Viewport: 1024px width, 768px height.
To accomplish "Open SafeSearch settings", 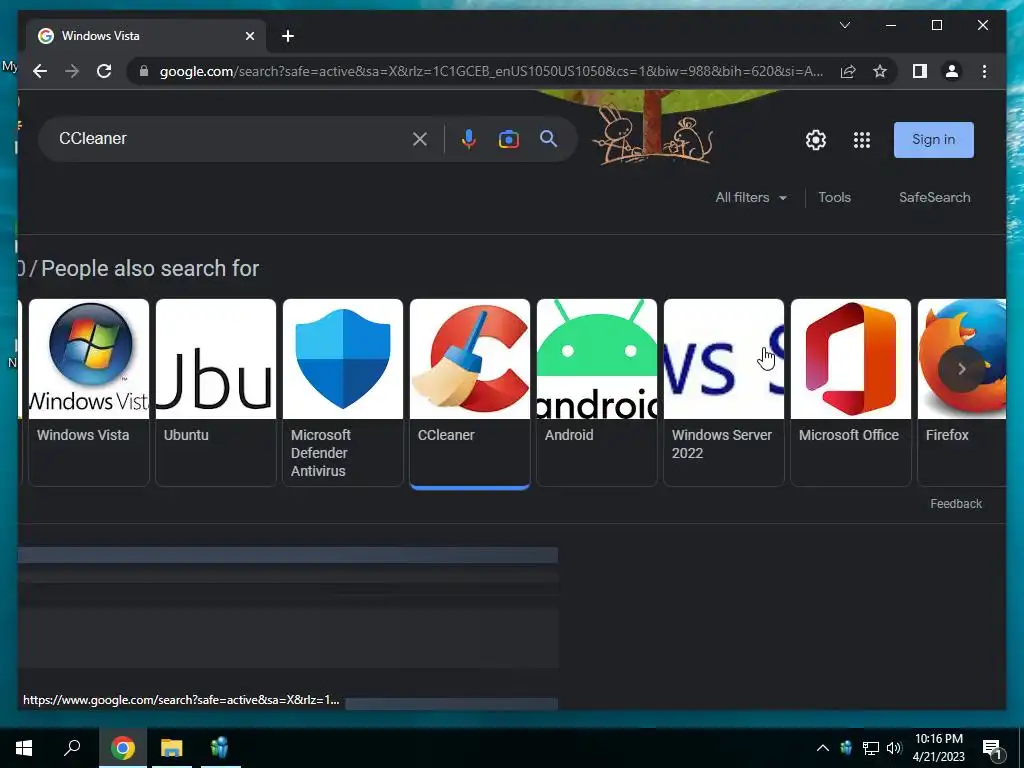I will point(935,197).
